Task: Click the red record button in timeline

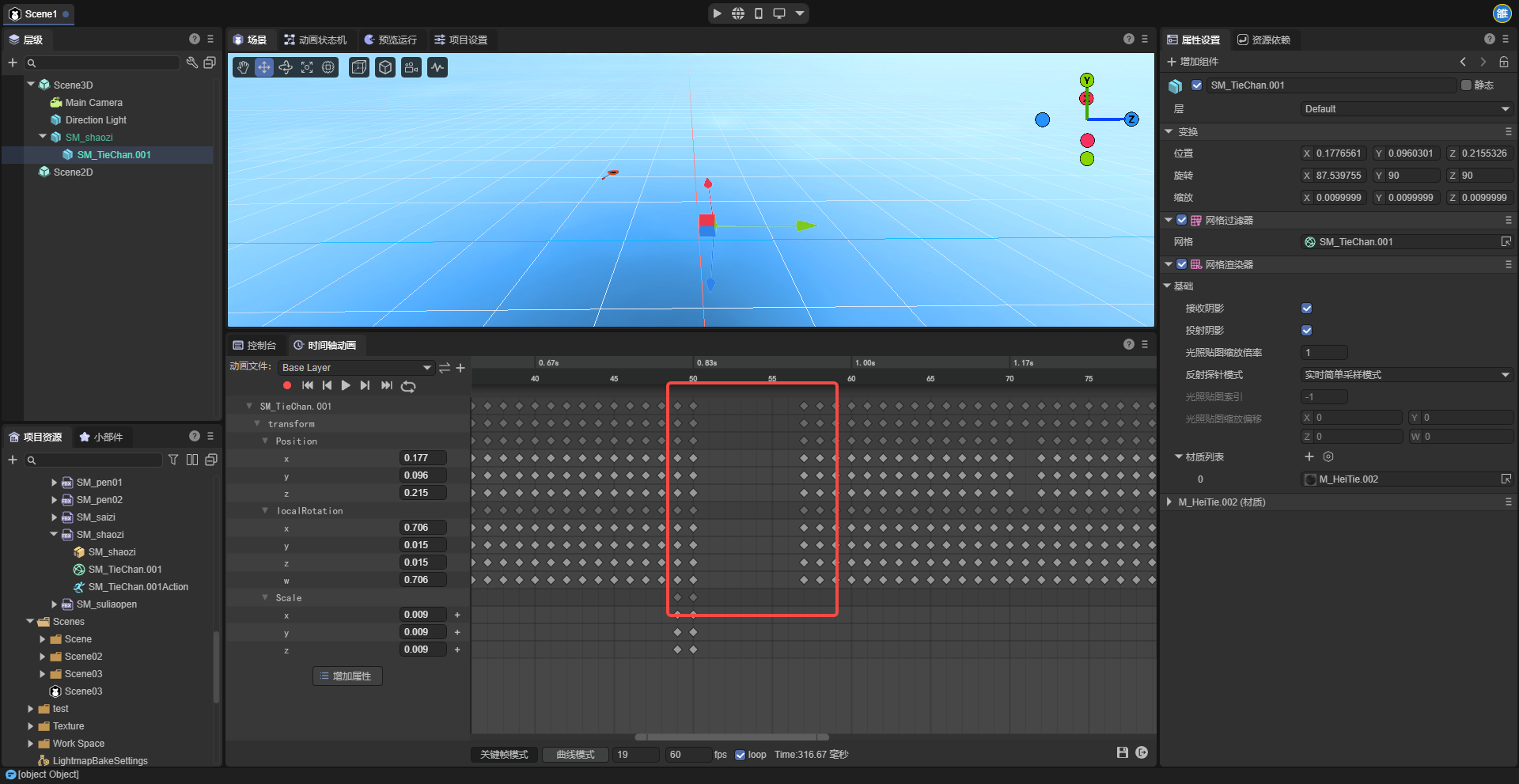Action: 287,385
